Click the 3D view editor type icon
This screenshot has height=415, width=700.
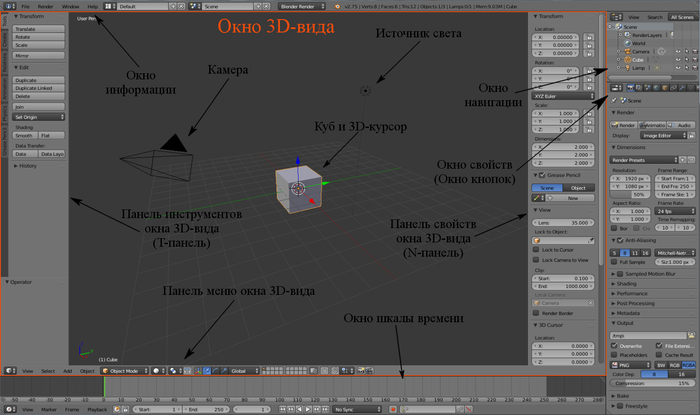[x=10, y=371]
